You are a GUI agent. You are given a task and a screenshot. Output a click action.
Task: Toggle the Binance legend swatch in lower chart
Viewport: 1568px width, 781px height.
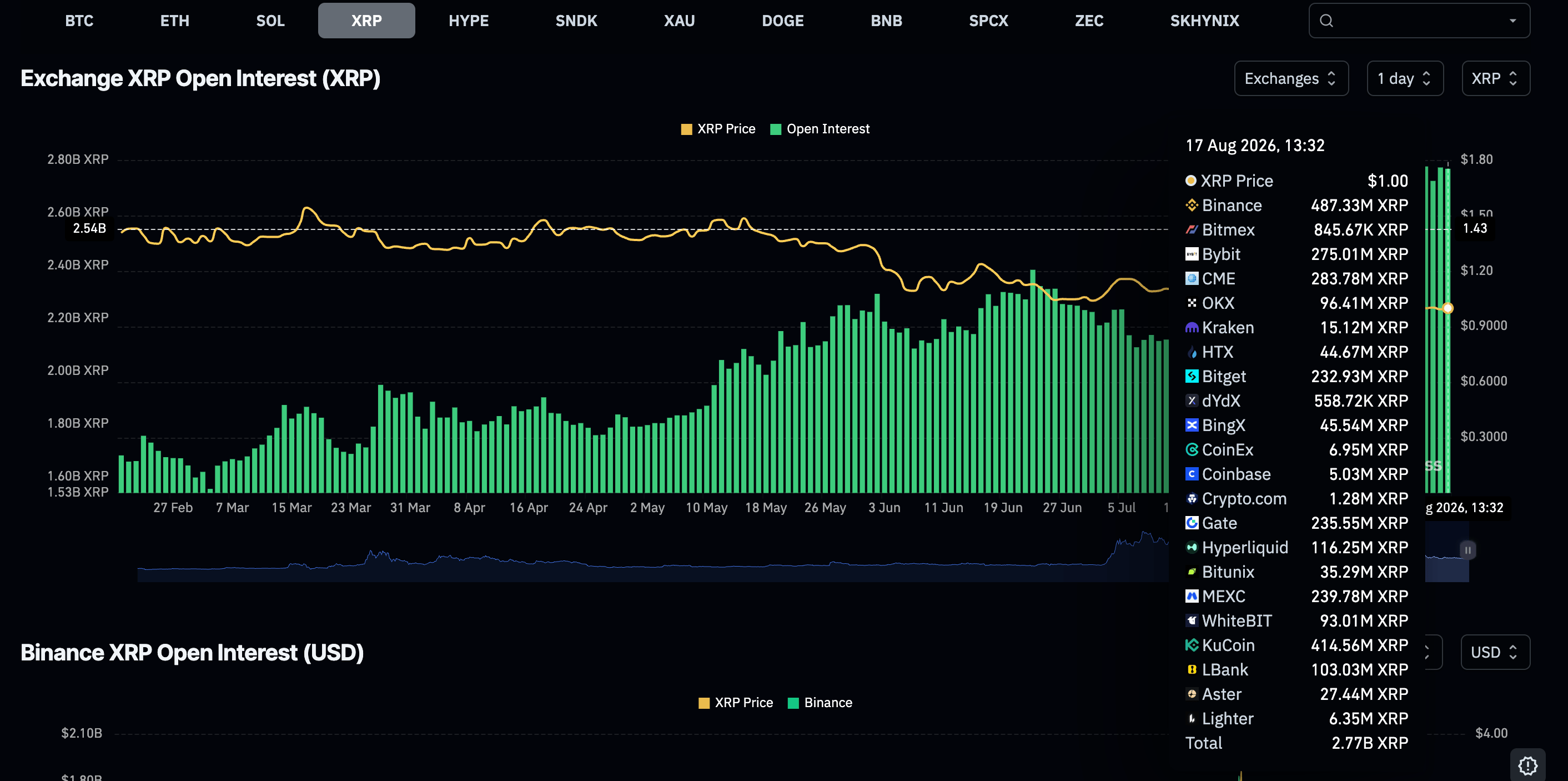click(793, 703)
